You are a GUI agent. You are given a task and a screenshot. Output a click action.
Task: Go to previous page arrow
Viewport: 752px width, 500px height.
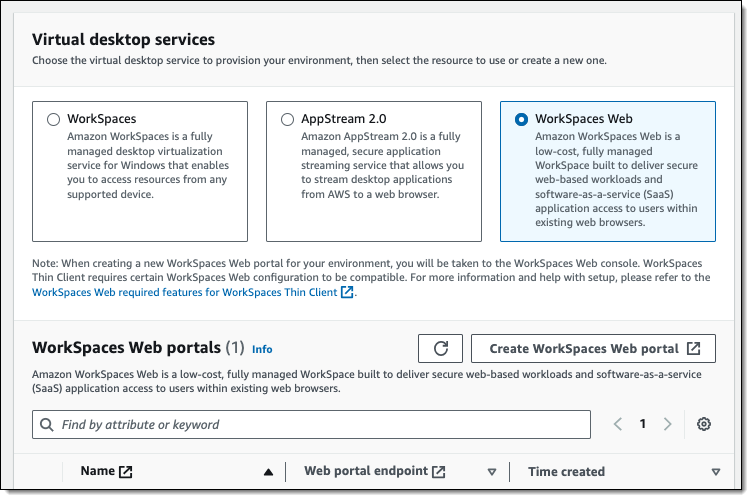[618, 424]
